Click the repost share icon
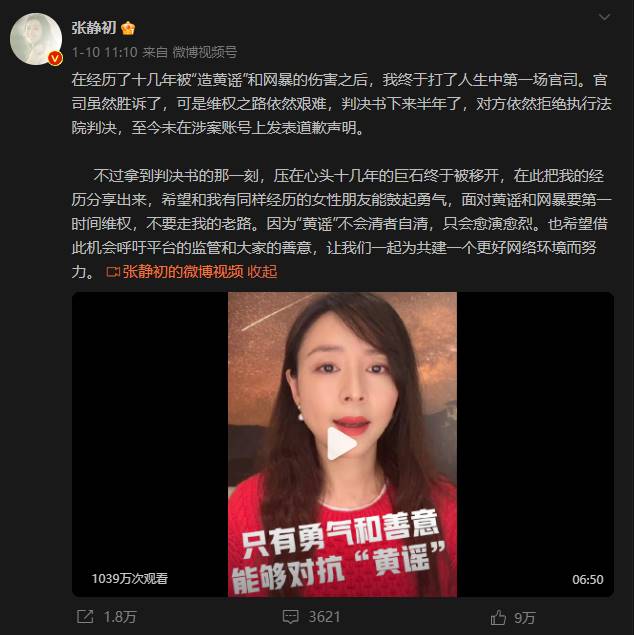Viewport: 634px width, 635px height. (85, 617)
